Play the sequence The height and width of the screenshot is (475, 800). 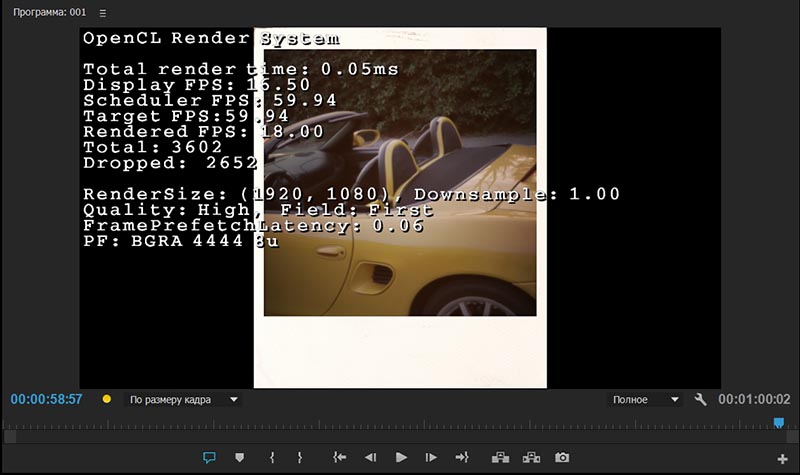[401, 458]
